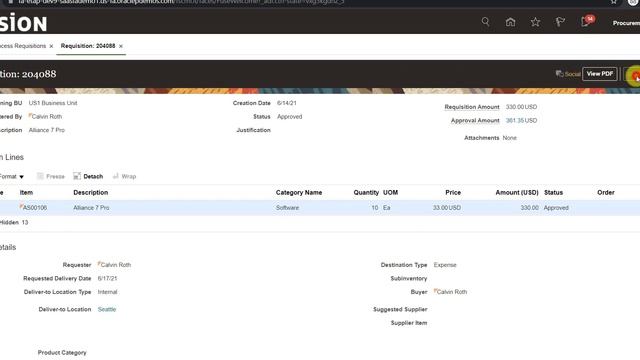Select the Requisition: 204088 tab
Image resolution: width=640 pixels, height=360 pixels.
(x=88, y=46)
